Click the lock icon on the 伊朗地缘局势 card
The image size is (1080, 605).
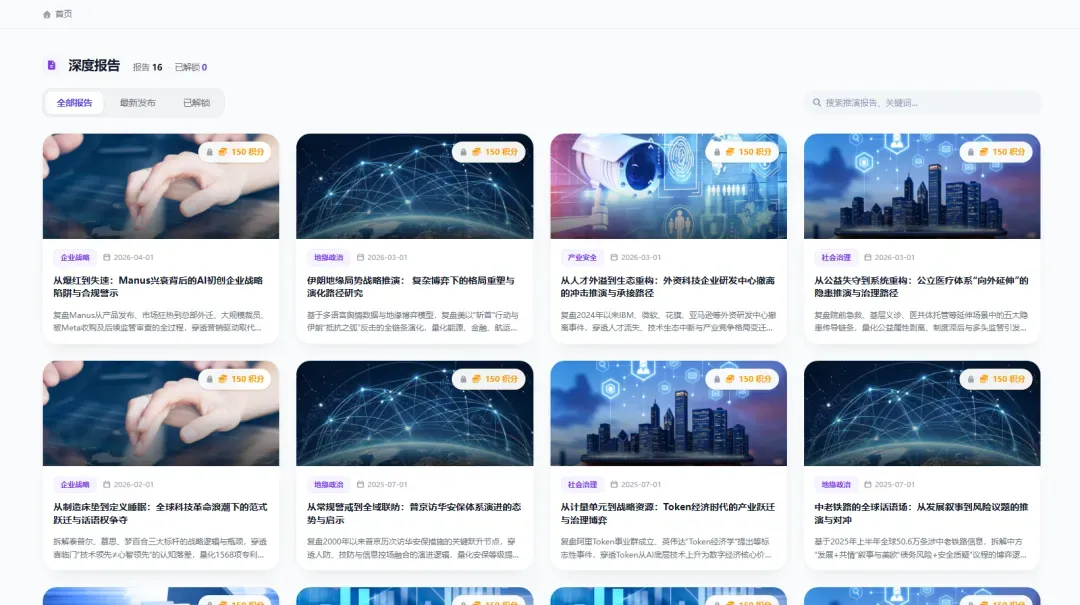[463, 152]
